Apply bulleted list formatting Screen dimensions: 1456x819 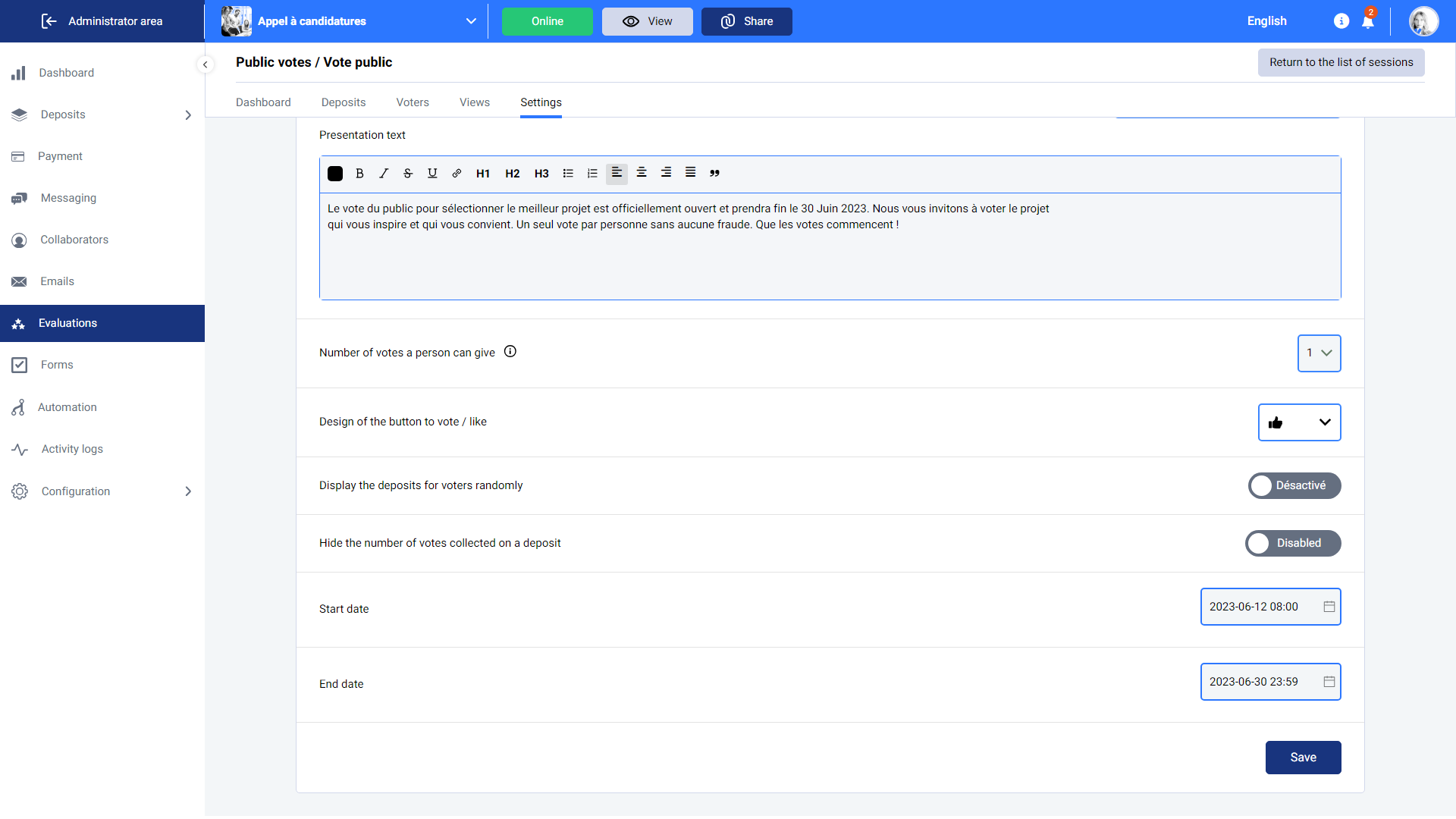pos(568,174)
